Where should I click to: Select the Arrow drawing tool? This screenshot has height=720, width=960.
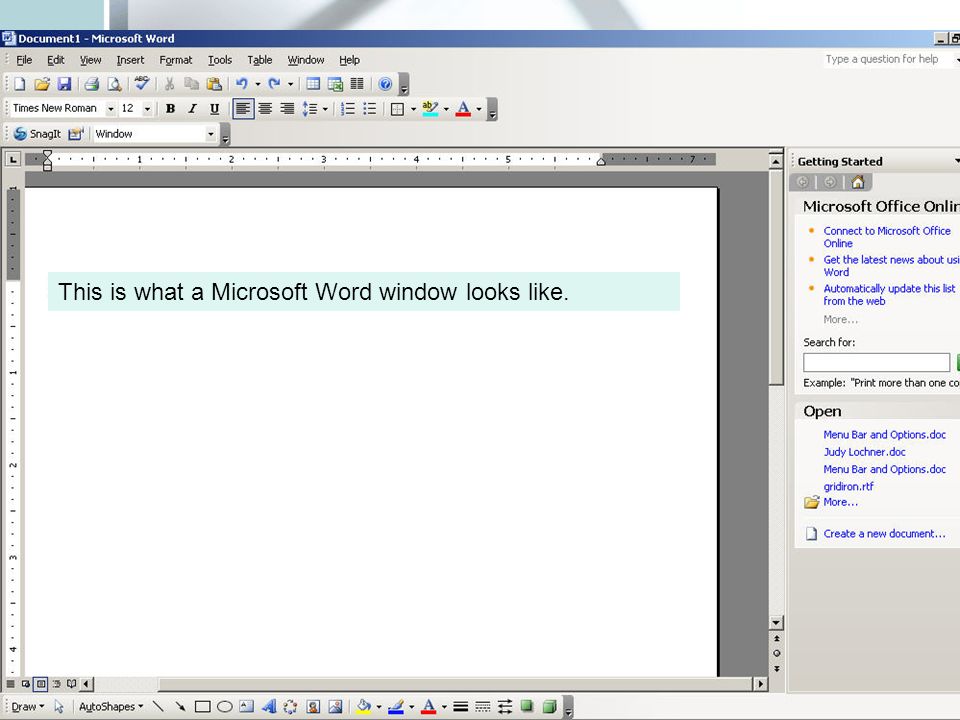pos(180,707)
